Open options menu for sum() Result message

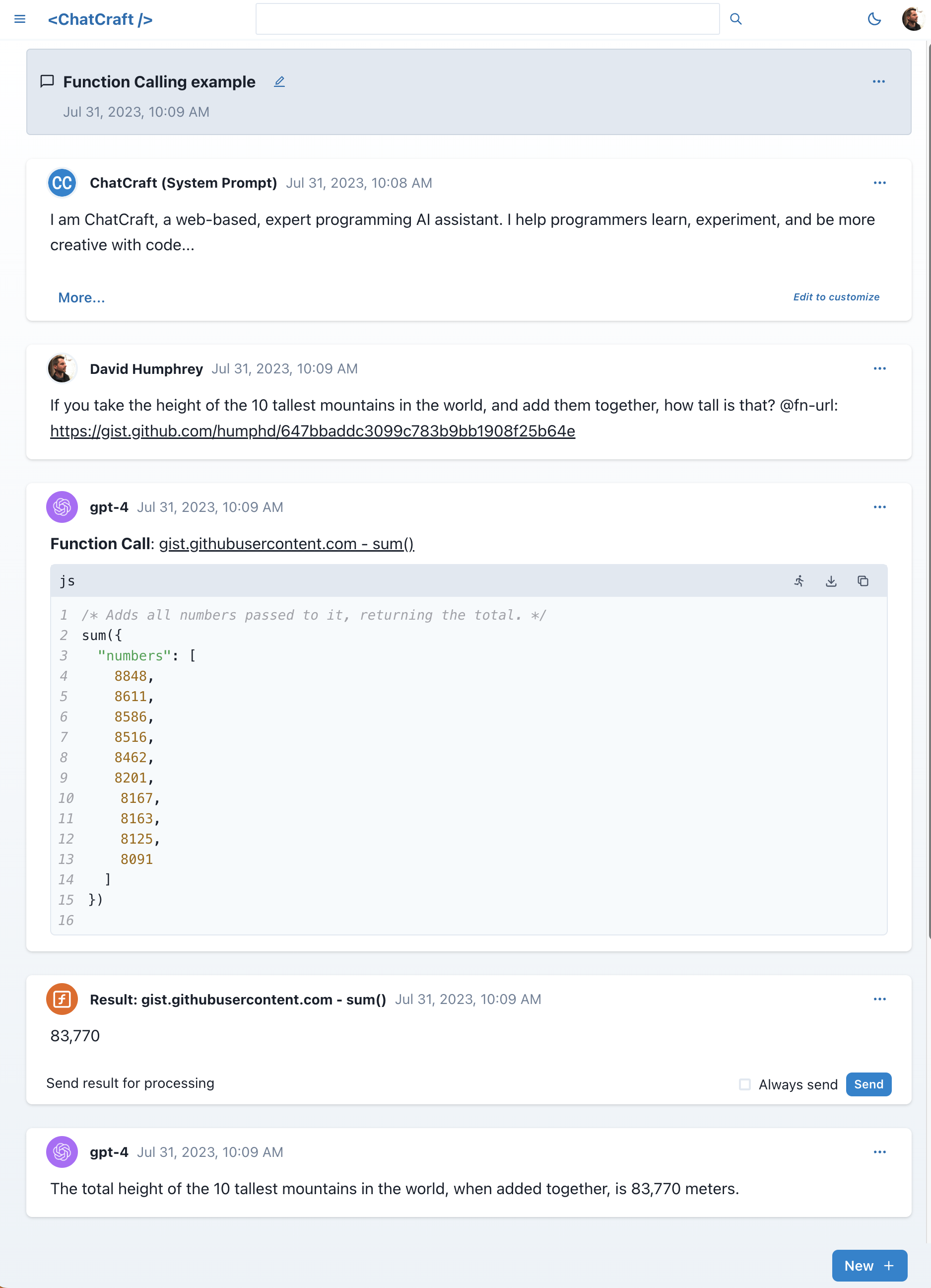(880, 999)
